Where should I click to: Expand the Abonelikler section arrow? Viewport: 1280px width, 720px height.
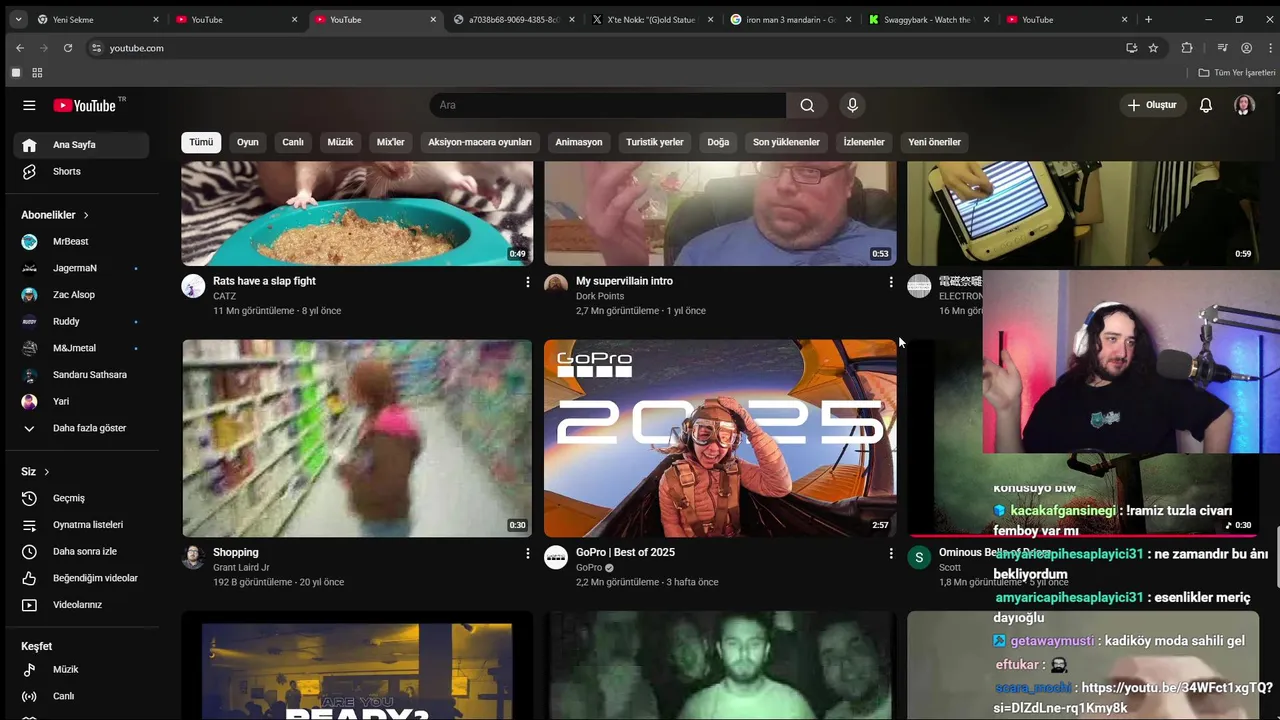86,215
